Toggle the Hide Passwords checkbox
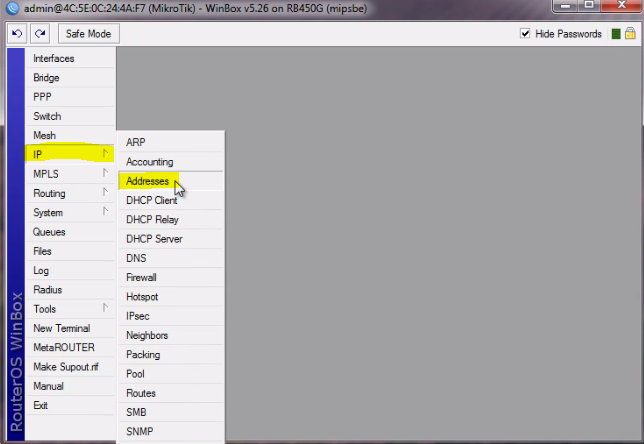Viewport: 644px width, 444px height. pos(525,33)
